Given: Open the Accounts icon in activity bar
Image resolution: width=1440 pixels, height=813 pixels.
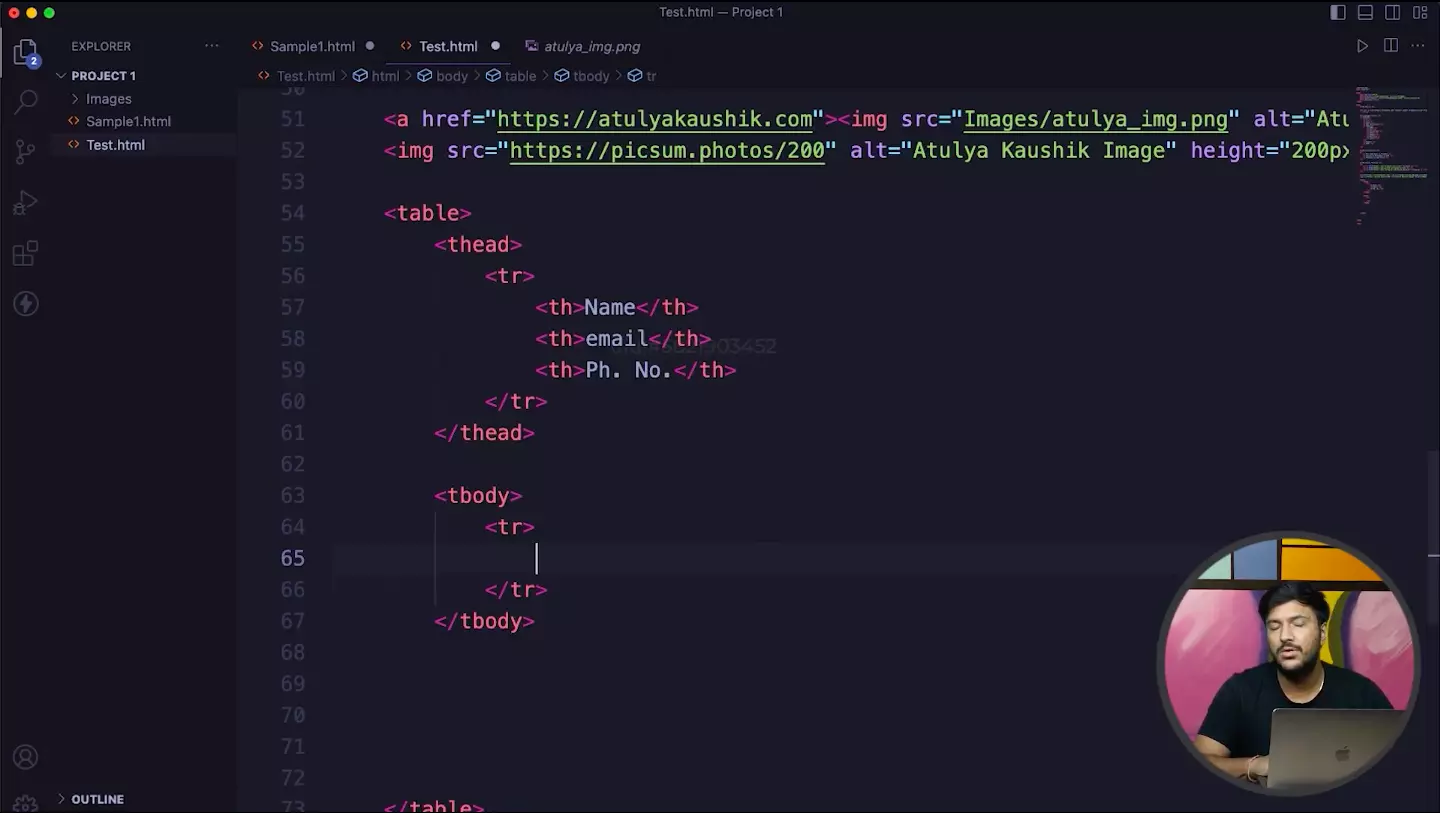Looking at the screenshot, I should pos(26,757).
